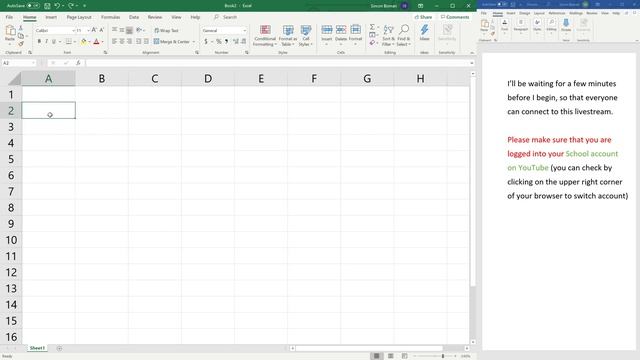
Task: Open the Format as Table dropdown
Action: [x=288, y=35]
